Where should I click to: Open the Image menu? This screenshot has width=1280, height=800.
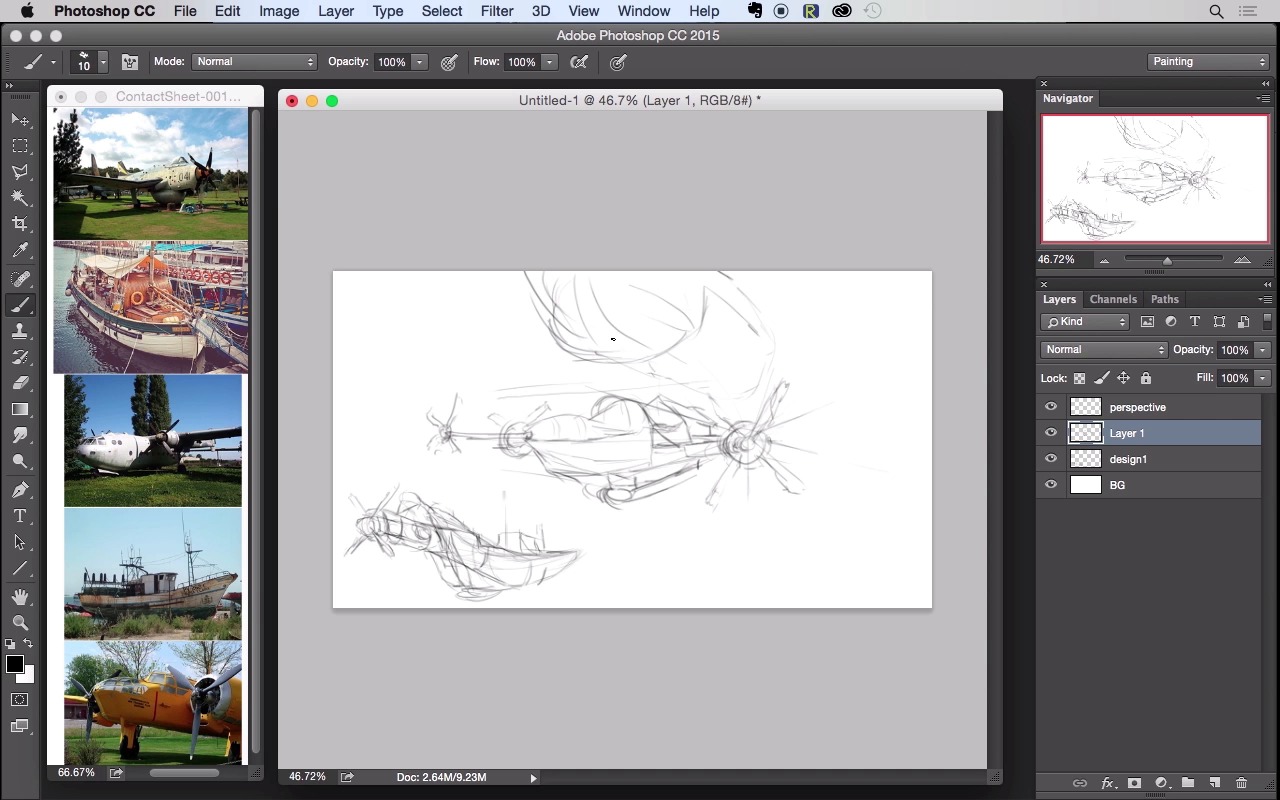[279, 11]
